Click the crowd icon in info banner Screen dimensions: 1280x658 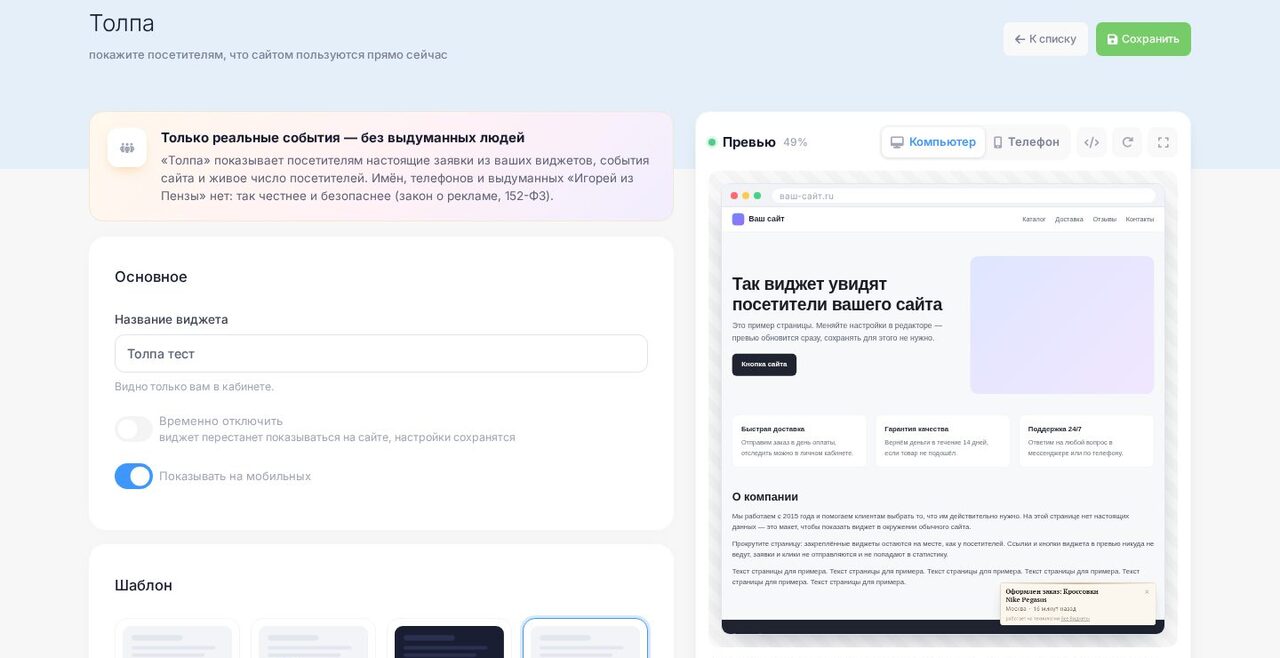click(127, 148)
